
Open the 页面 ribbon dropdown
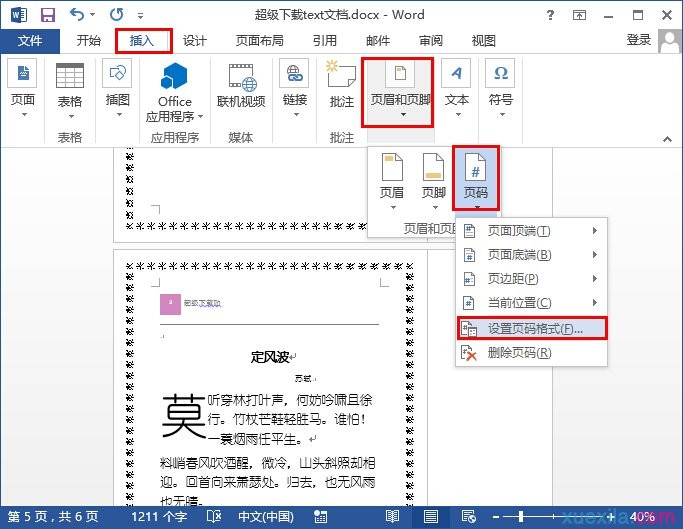tap(23, 89)
